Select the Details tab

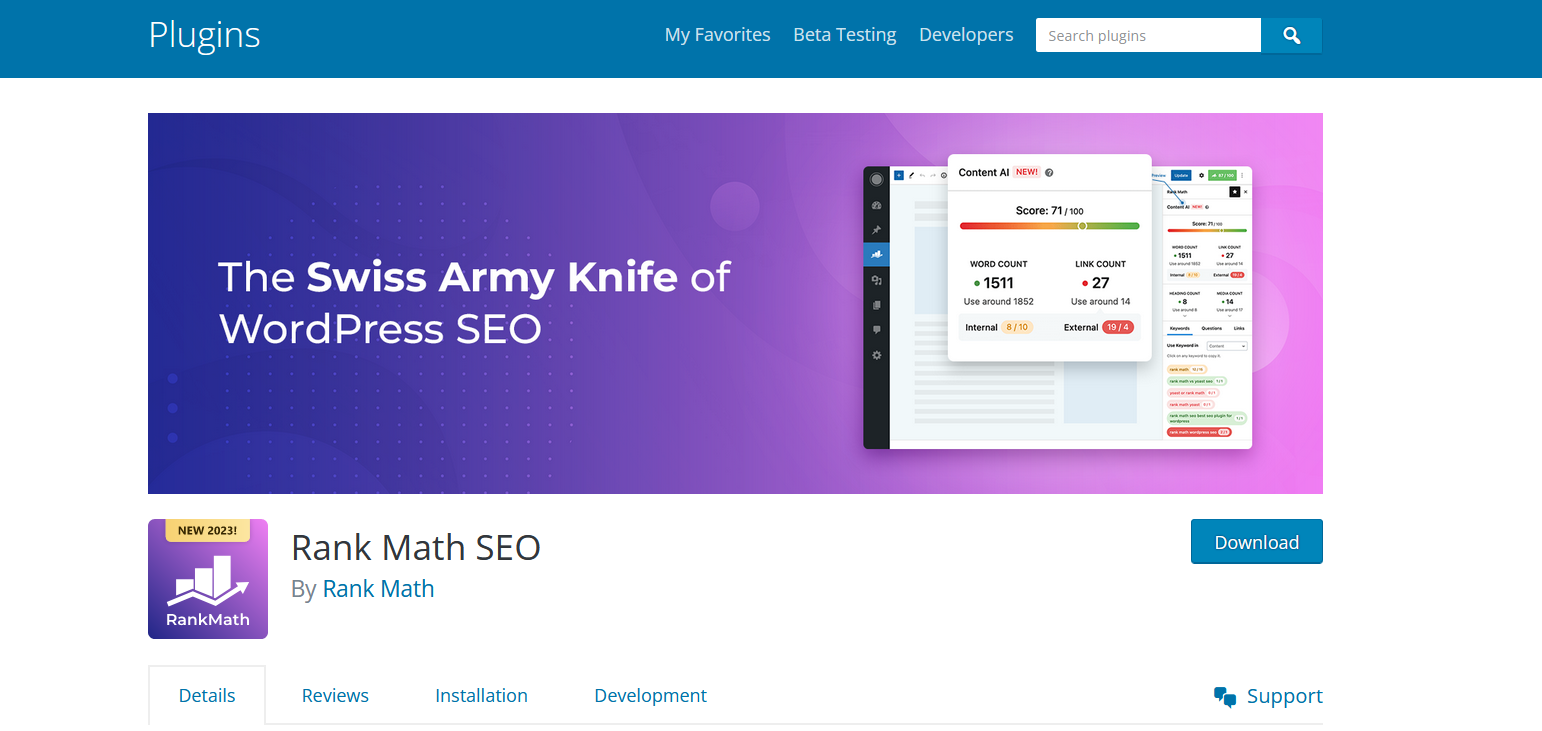coord(207,695)
